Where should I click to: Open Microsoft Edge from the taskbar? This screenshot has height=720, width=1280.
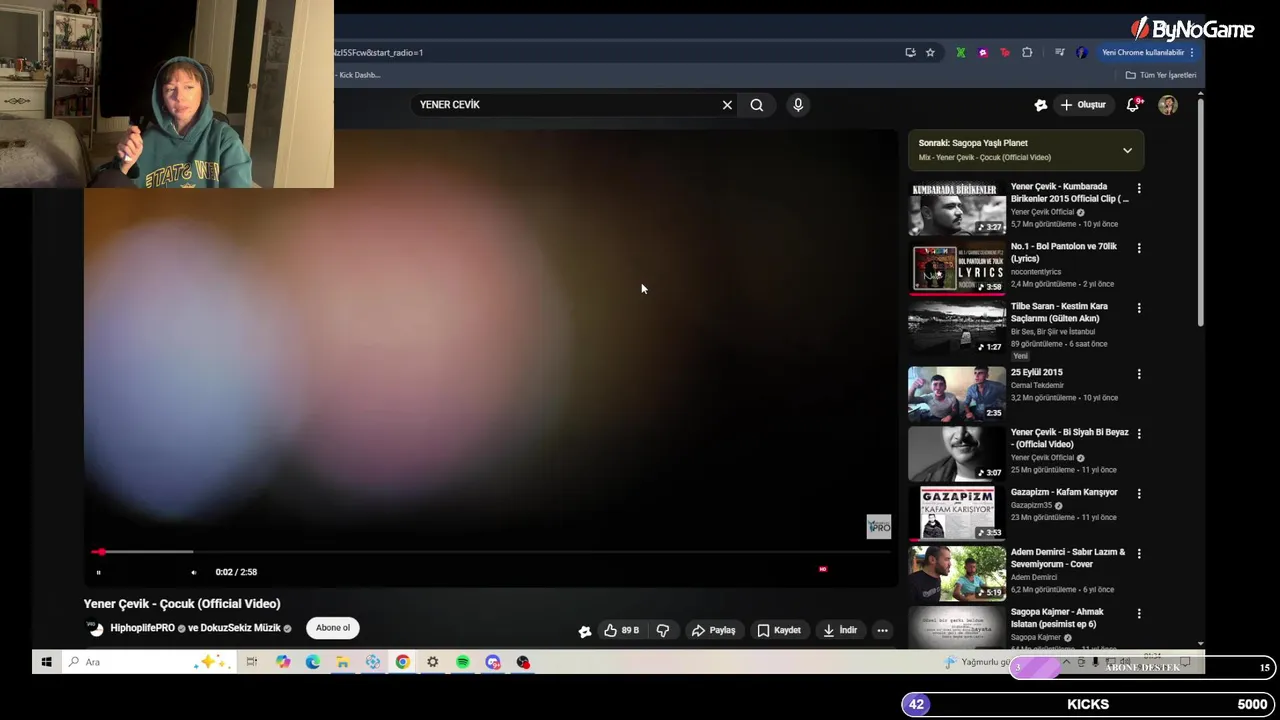(x=313, y=662)
